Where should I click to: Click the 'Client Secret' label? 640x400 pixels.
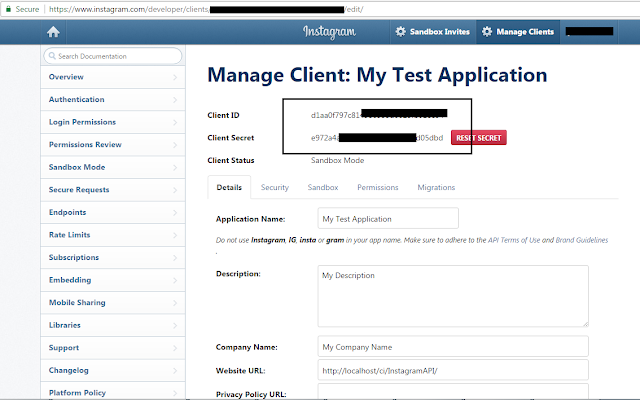tap(231, 138)
